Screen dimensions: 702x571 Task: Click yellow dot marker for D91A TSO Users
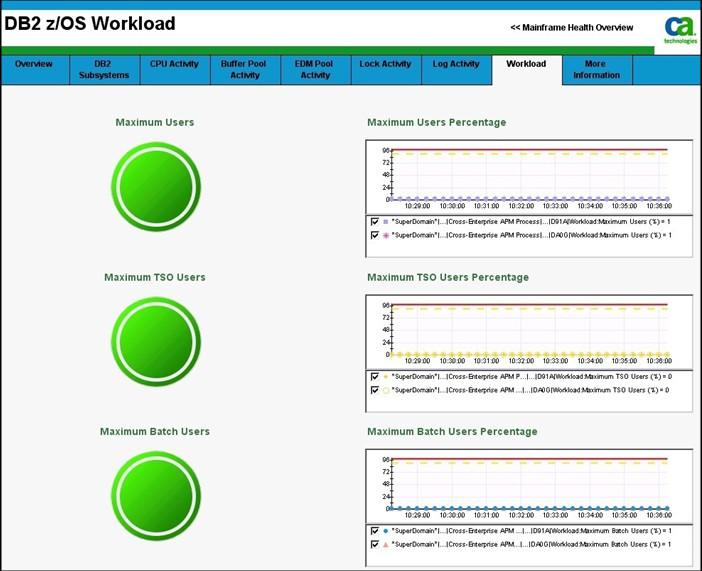tap(386, 377)
